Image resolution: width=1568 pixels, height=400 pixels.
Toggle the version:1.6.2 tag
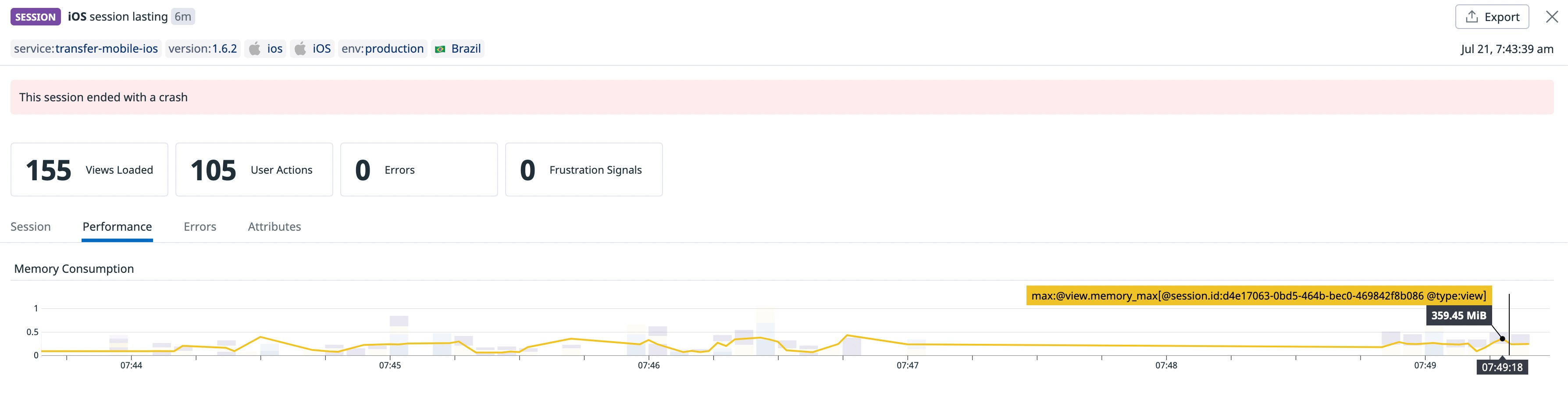(x=202, y=49)
